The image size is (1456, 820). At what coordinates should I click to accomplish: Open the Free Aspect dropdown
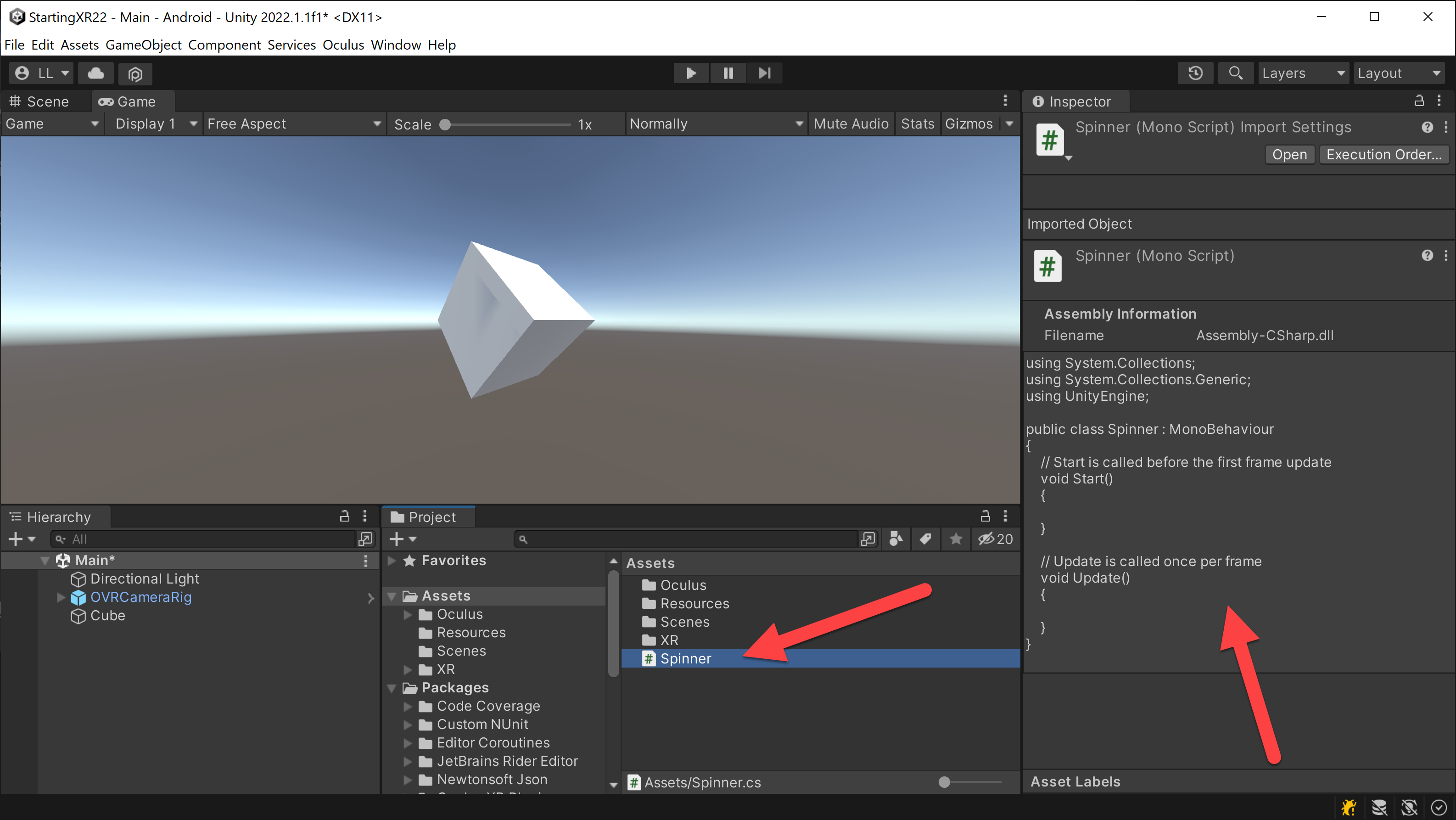coord(294,124)
